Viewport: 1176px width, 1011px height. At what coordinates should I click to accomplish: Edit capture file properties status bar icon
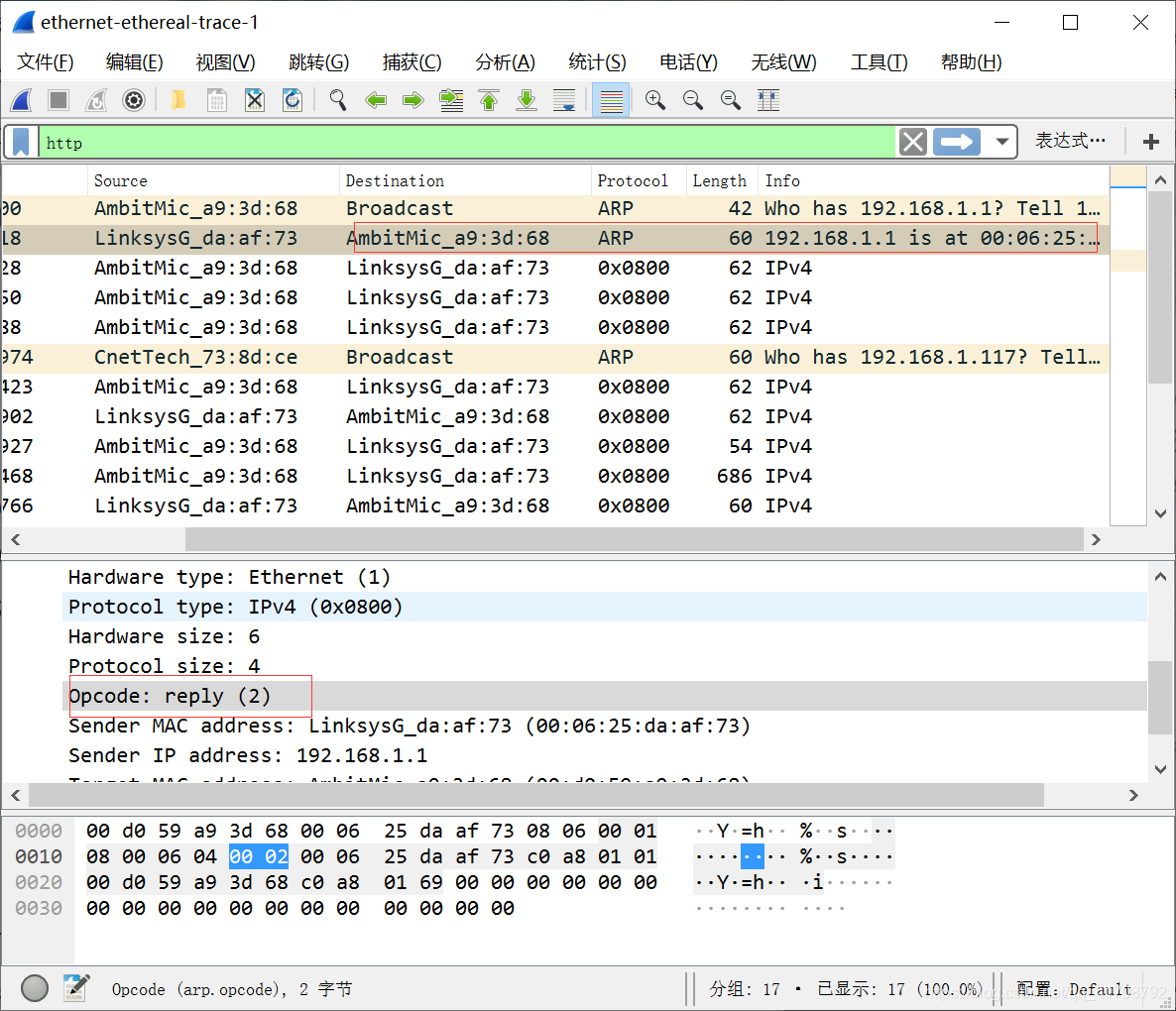pyautogui.click(x=75, y=988)
